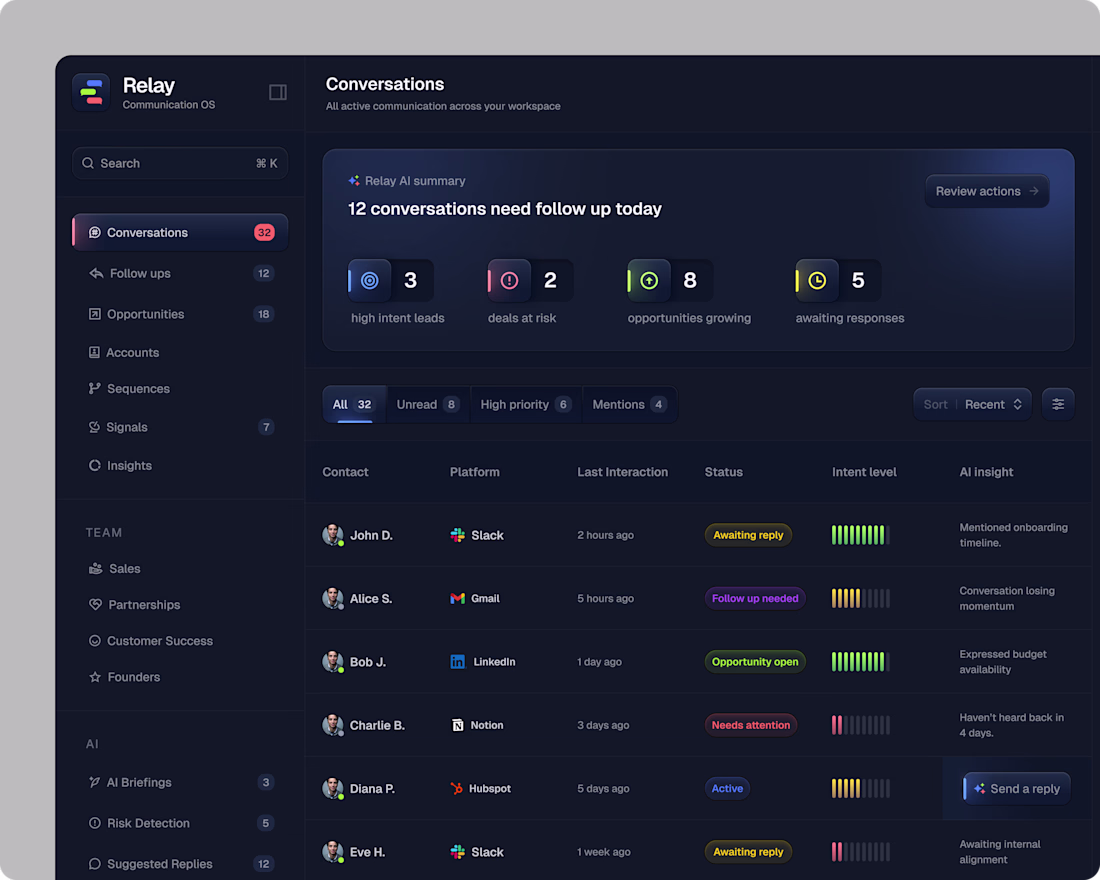The image size is (1100, 880).
Task: Click the Hubspot icon in Diana P.'s row
Action: [457, 788]
